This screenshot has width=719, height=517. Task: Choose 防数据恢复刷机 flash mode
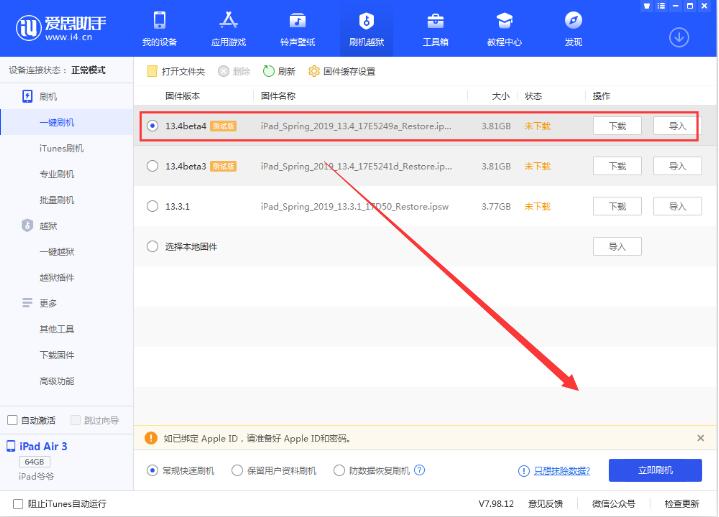tap(339, 470)
